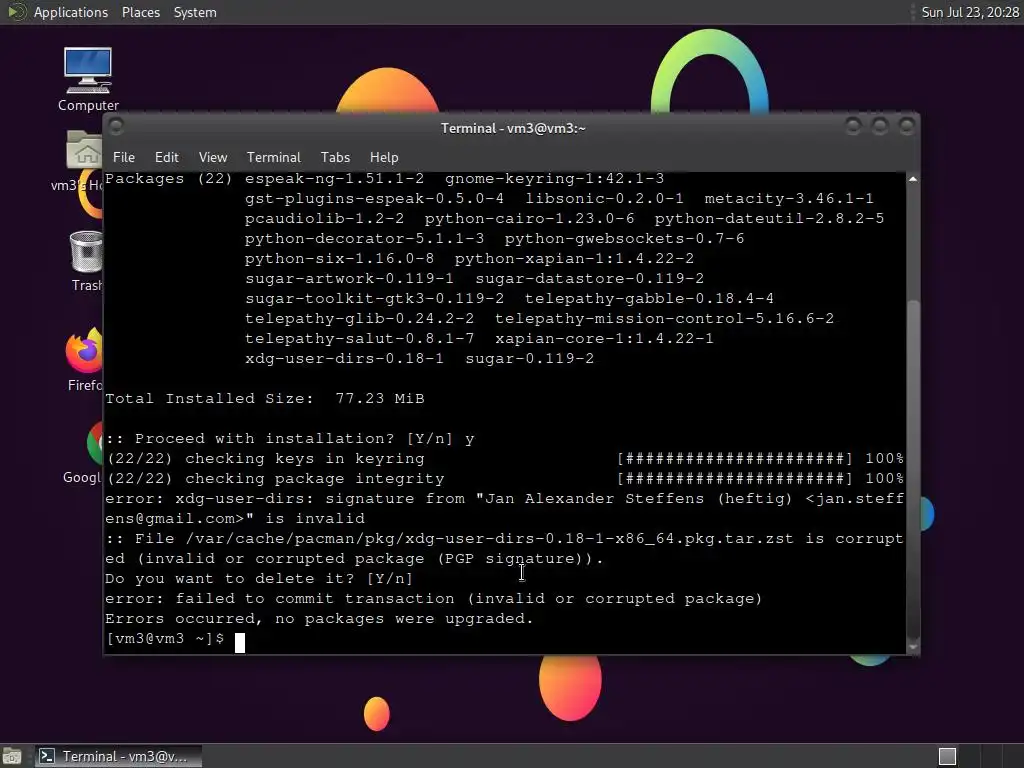Image resolution: width=1024 pixels, height=768 pixels.
Task: Click the terminal window menu button at title bar left
Action: tap(116, 126)
